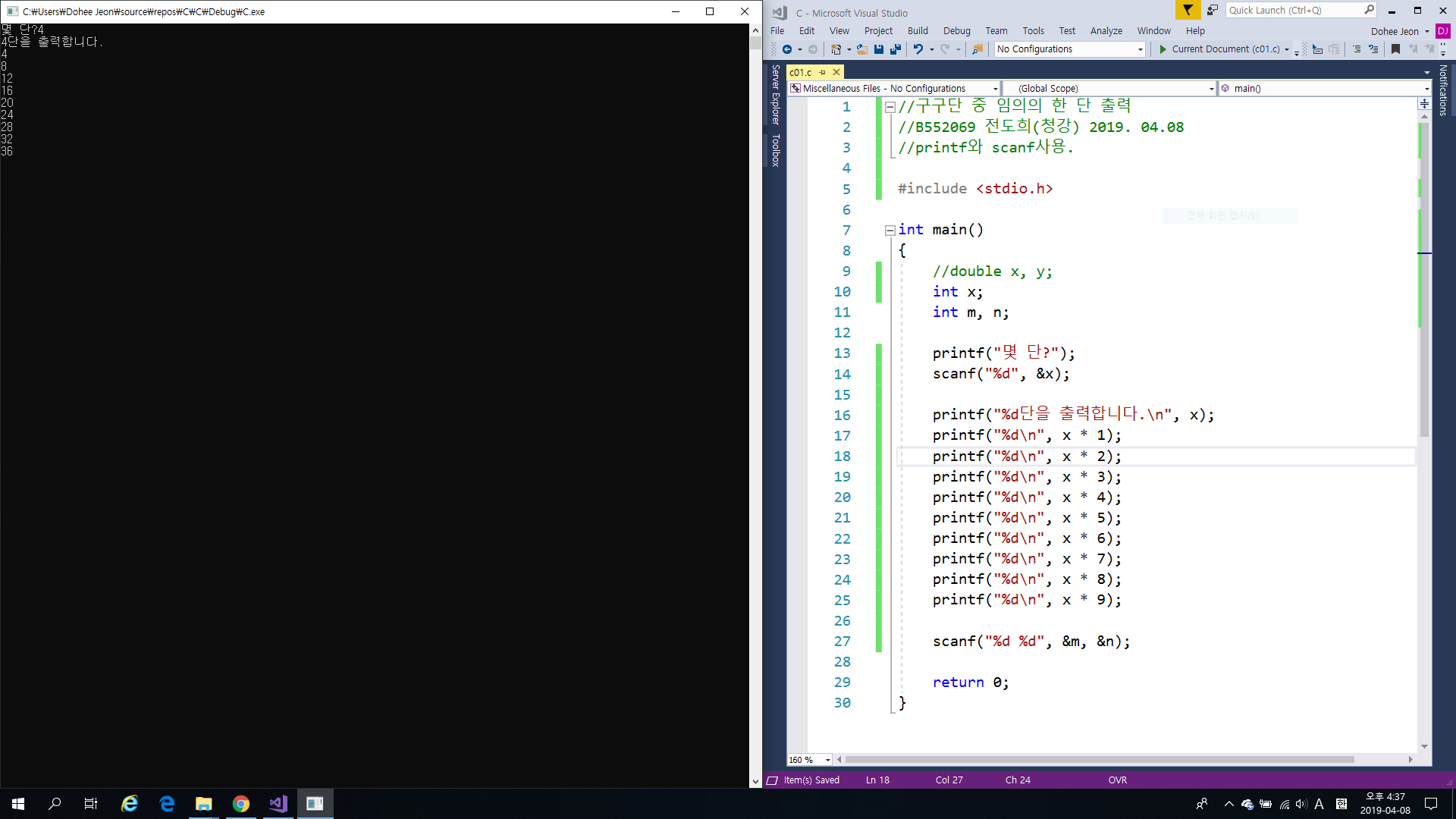The height and width of the screenshot is (819, 1456).
Task: Toggle the pin on the c01.c tab
Action: [x=823, y=72]
